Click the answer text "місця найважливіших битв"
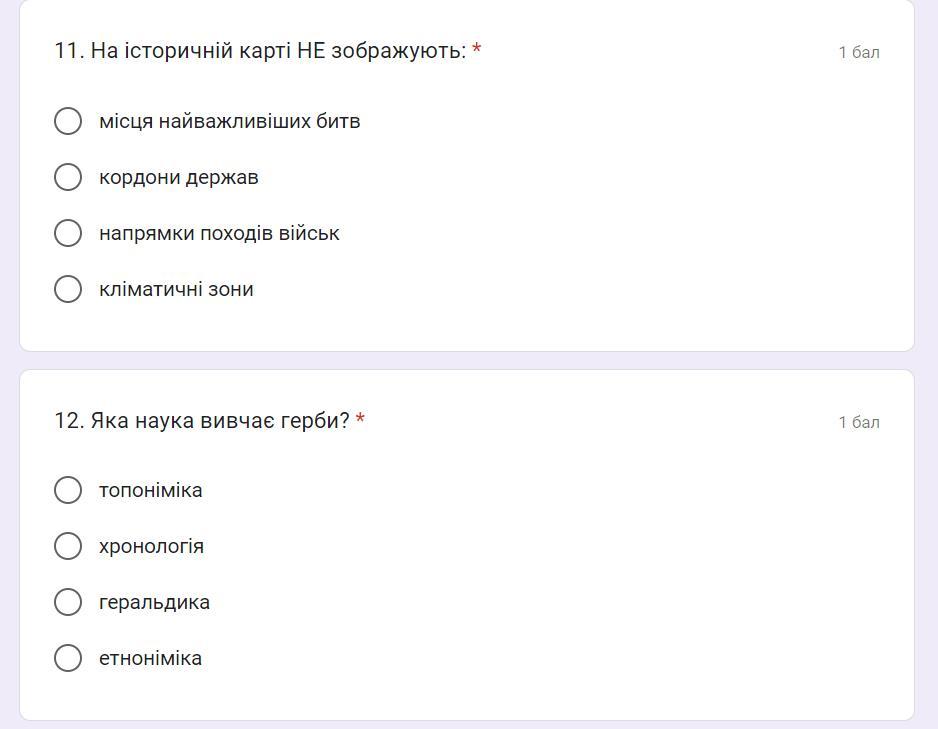Viewport: 938px width, 729px height. click(x=230, y=121)
